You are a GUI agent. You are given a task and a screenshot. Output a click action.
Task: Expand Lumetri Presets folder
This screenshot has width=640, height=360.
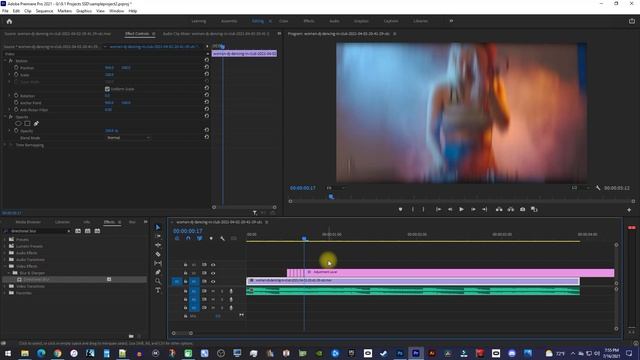[5, 246]
